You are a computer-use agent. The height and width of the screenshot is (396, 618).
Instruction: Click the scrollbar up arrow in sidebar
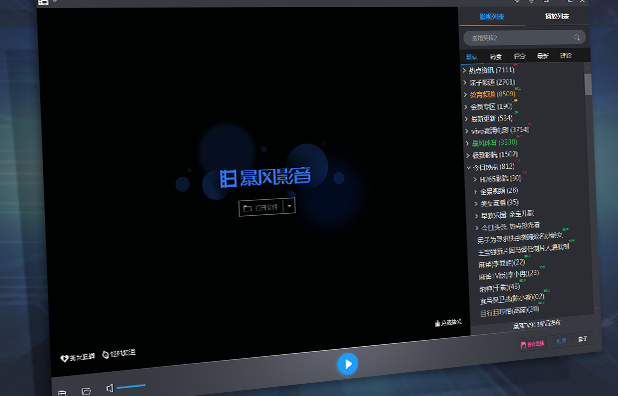pyautogui.click(x=587, y=67)
